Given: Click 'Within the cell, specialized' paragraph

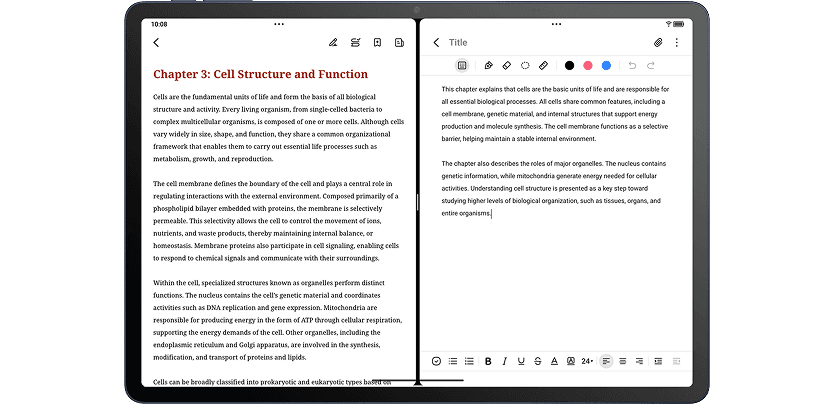Looking at the screenshot, I should pos(278,320).
